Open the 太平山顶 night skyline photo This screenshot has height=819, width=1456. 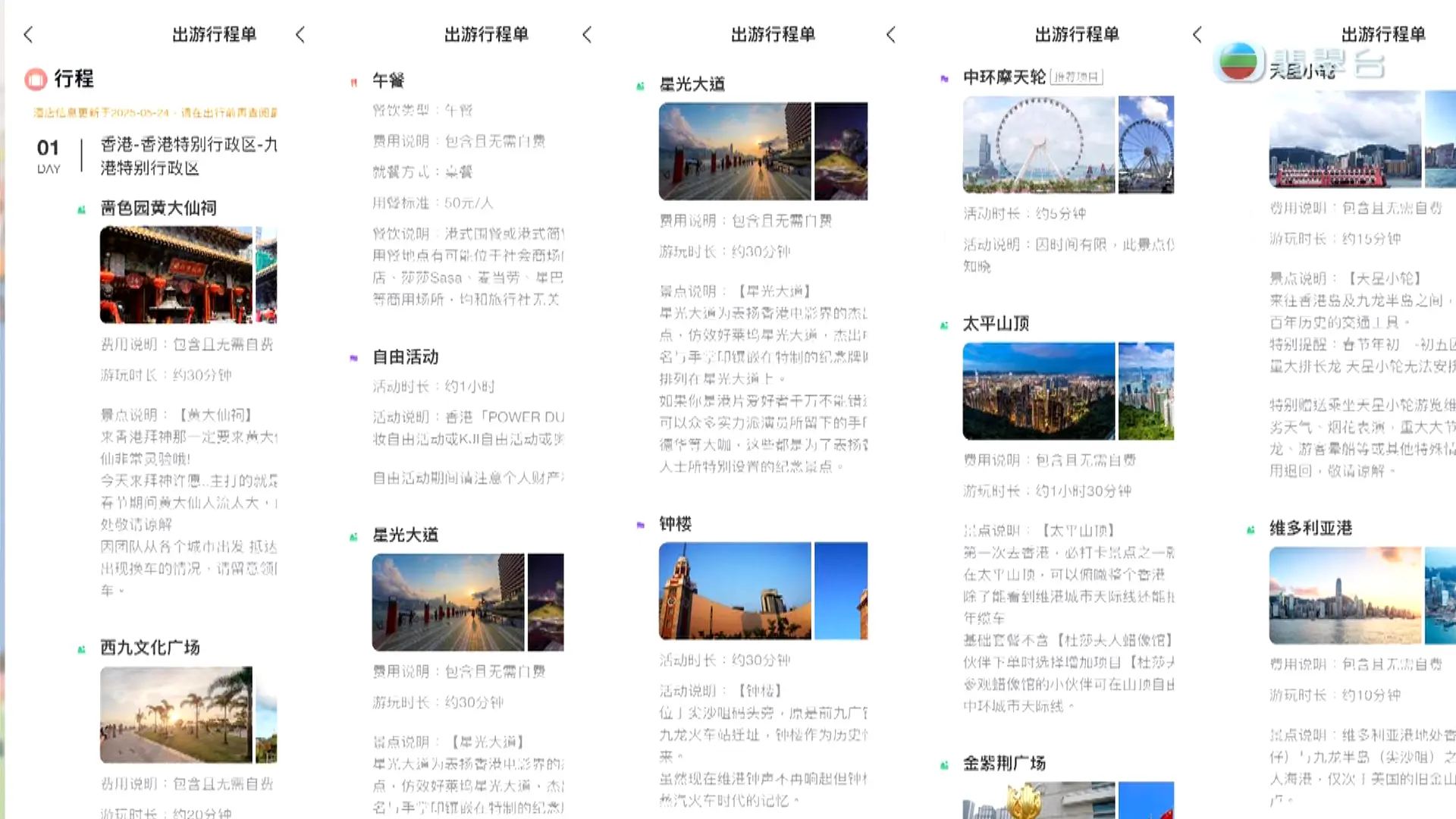coord(1039,391)
